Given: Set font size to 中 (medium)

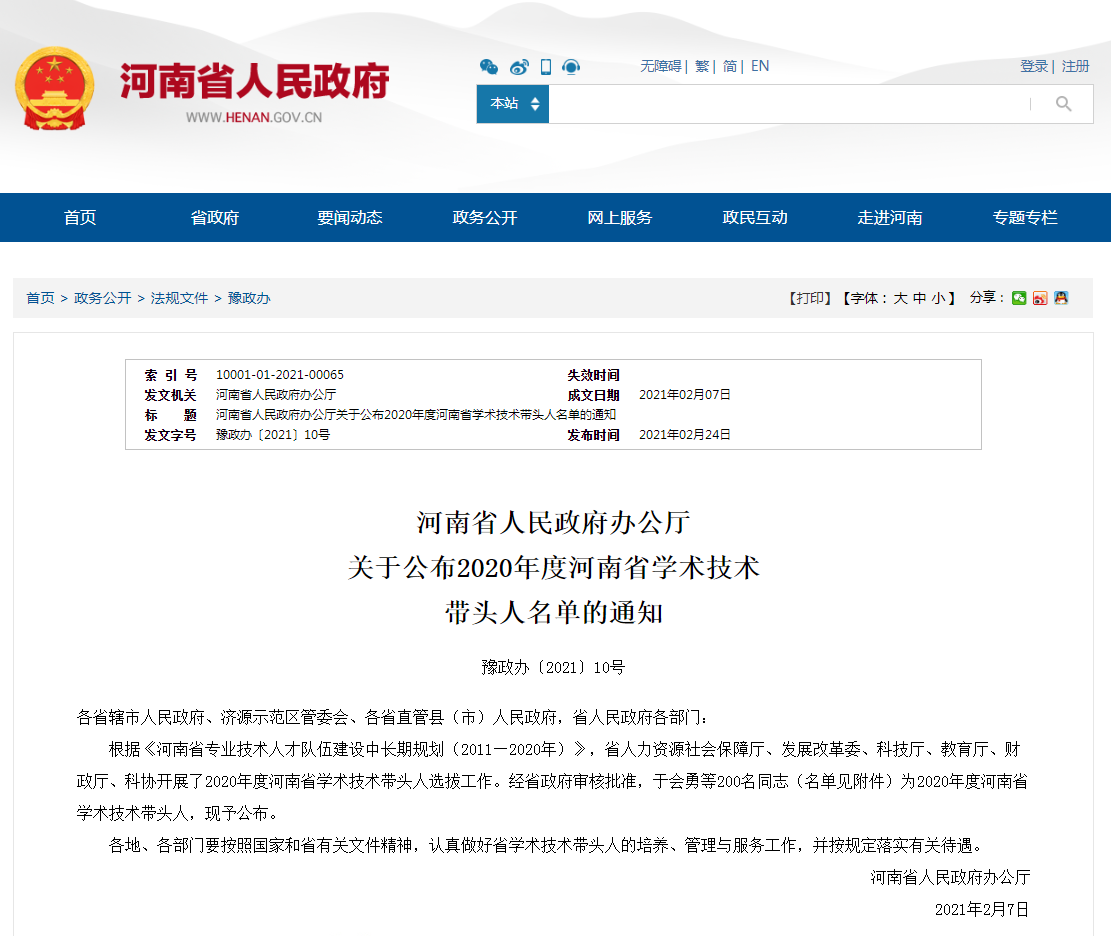Looking at the screenshot, I should [919, 298].
